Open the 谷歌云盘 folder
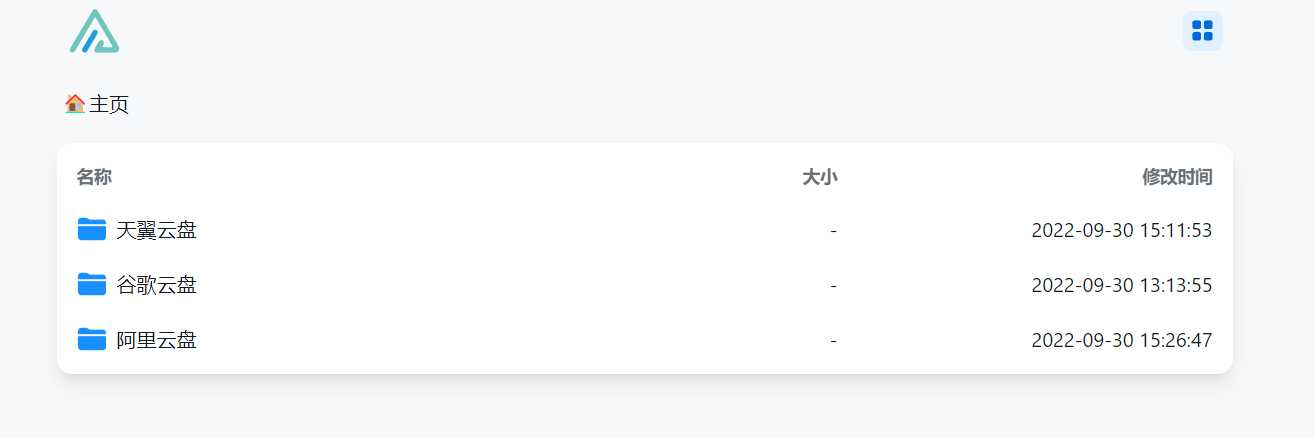 (156, 285)
